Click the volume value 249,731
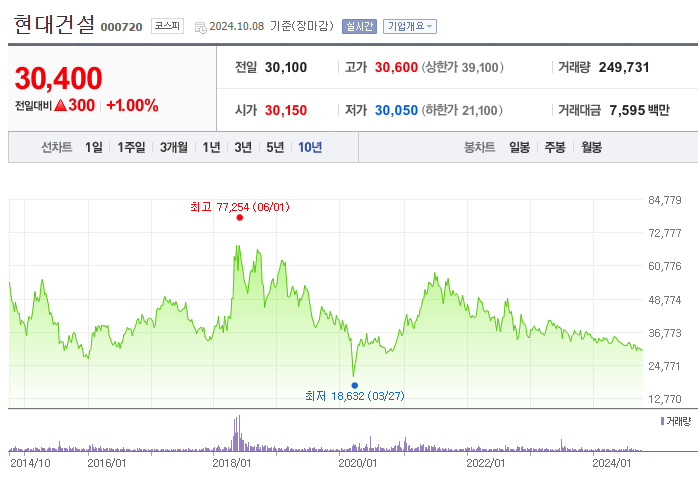This screenshot has width=698, height=483. point(624,68)
